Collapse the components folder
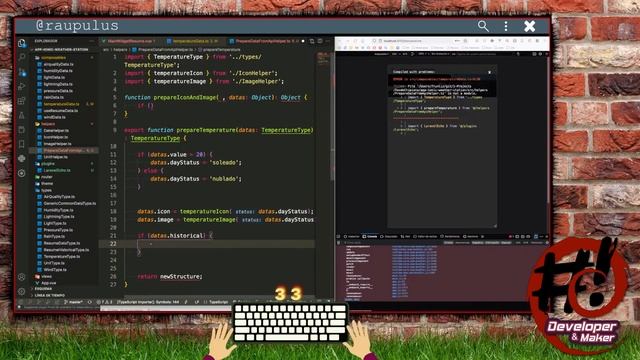 point(53,58)
